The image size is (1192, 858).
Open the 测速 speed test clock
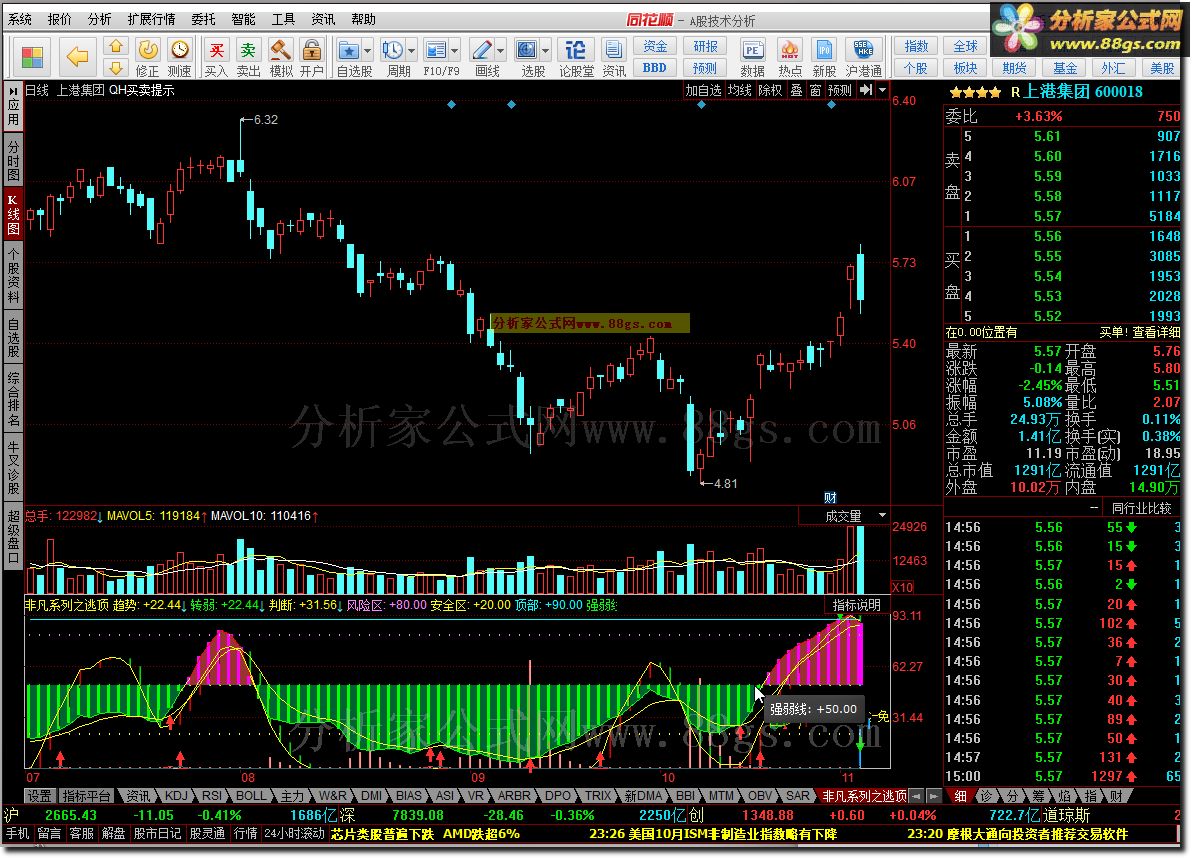click(179, 58)
